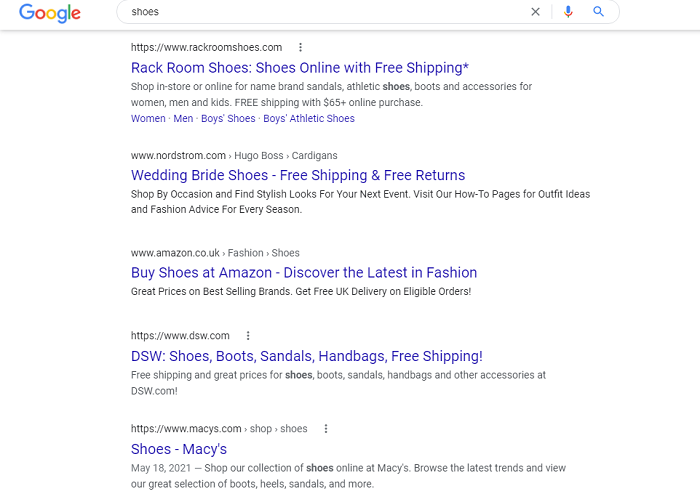Image resolution: width=700 pixels, height=494 pixels.
Task: Open the 'Men' sitelink
Action: pyautogui.click(x=183, y=118)
